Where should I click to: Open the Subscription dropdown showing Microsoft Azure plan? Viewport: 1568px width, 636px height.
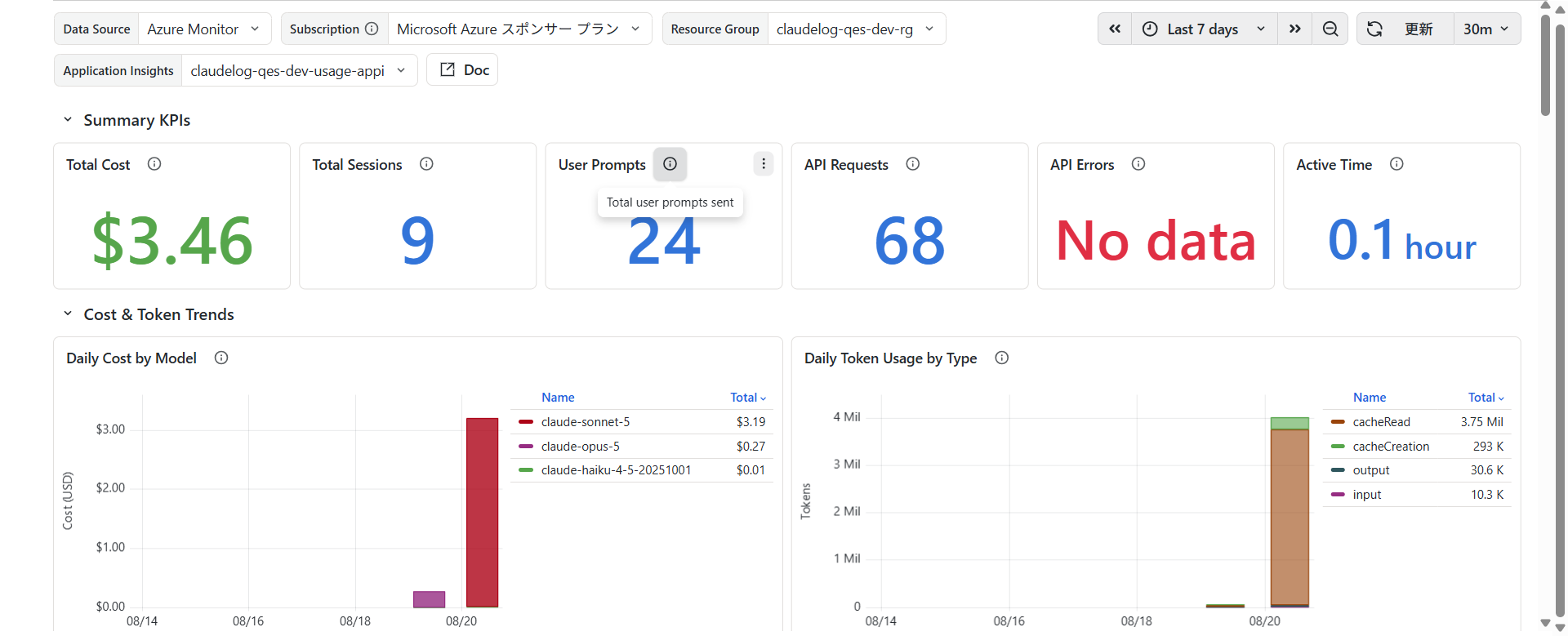coord(519,29)
